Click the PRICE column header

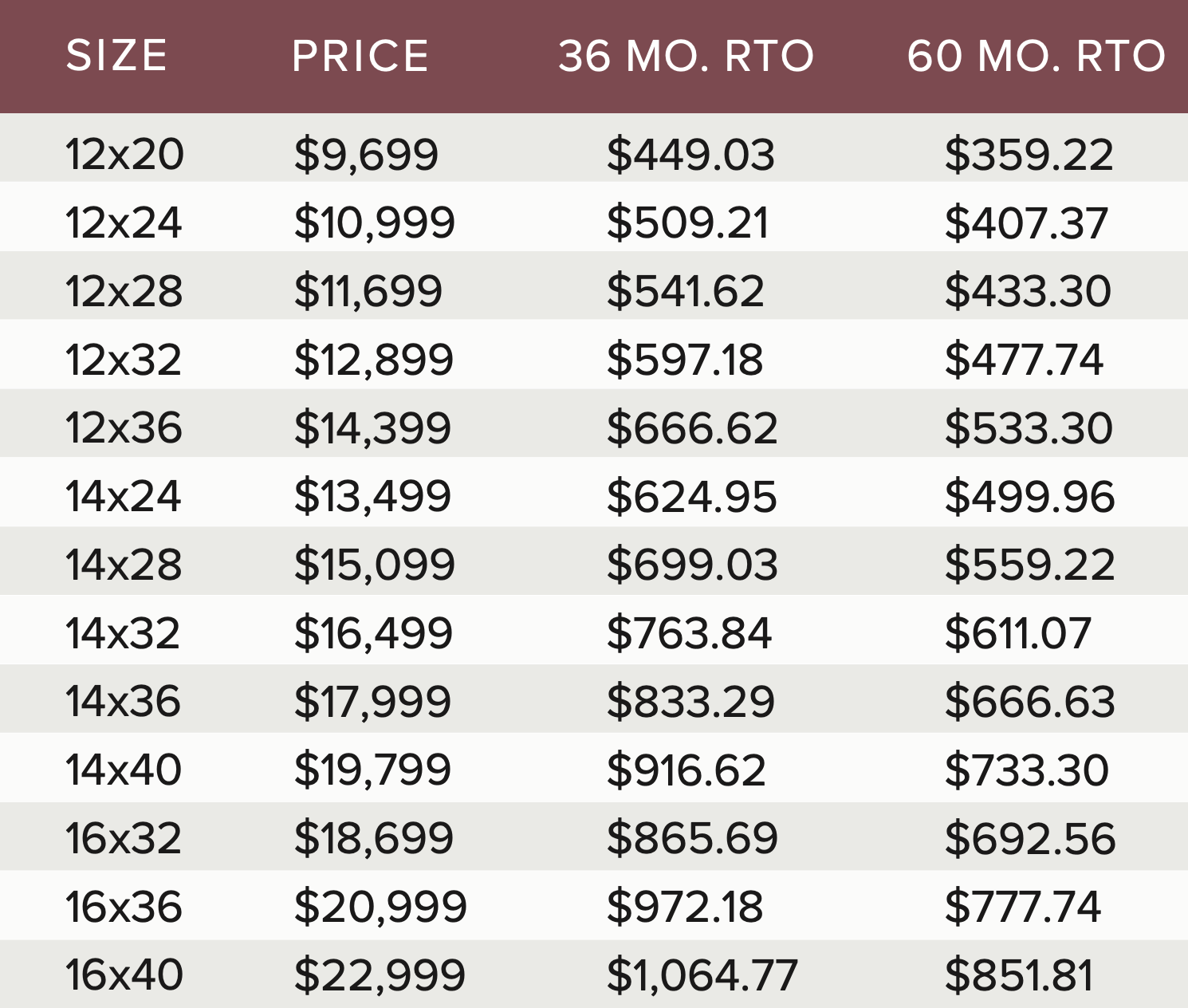[x=360, y=56]
